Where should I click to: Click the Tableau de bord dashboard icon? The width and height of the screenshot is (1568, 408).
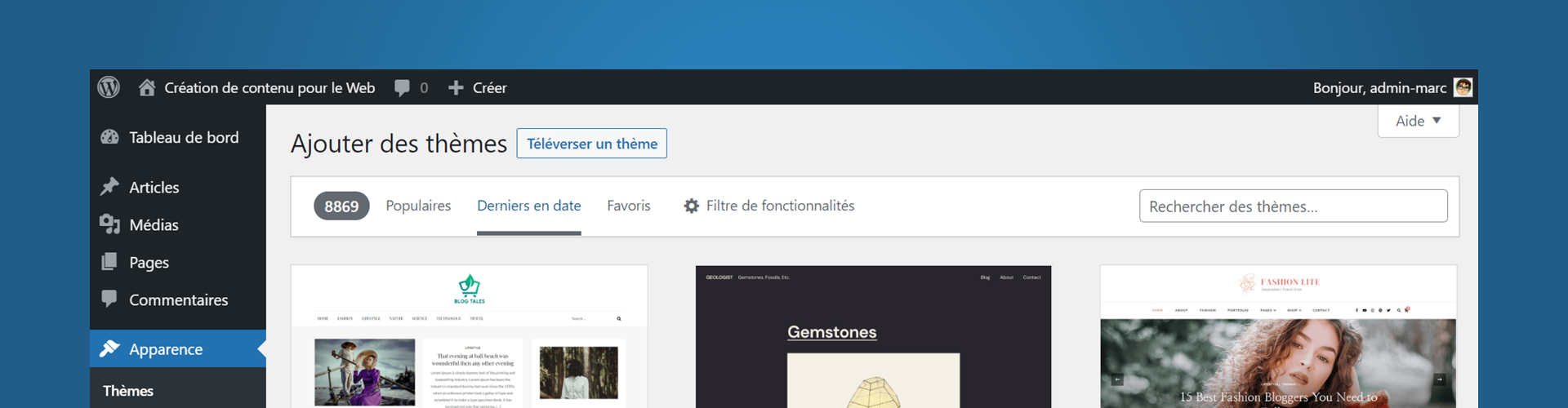pyautogui.click(x=109, y=137)
